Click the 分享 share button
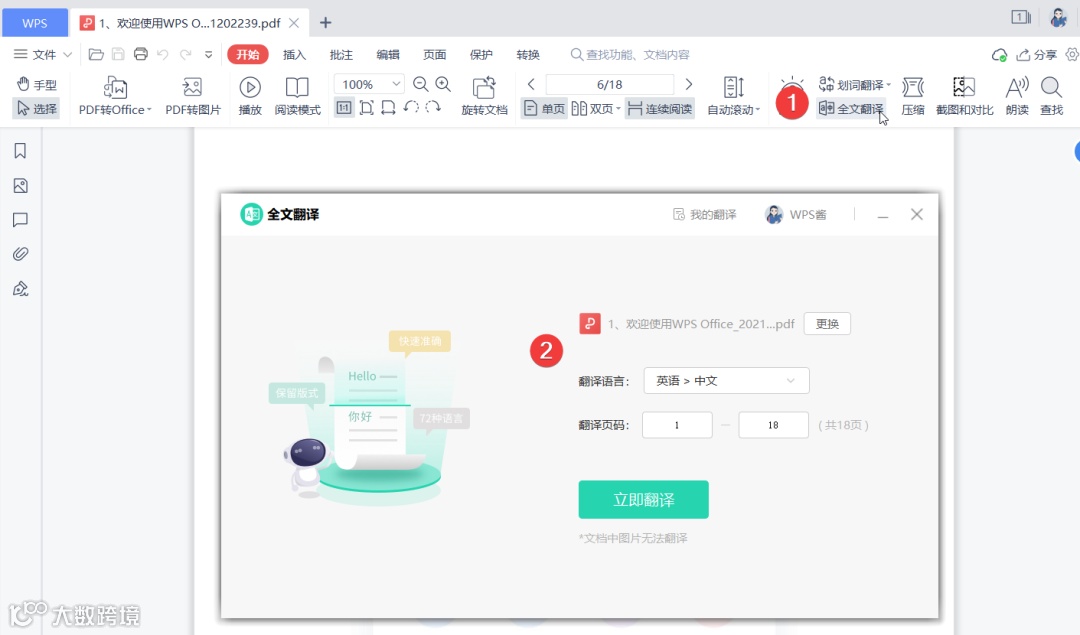This screenshot has height=635, width=1080. click(1037, 54)
